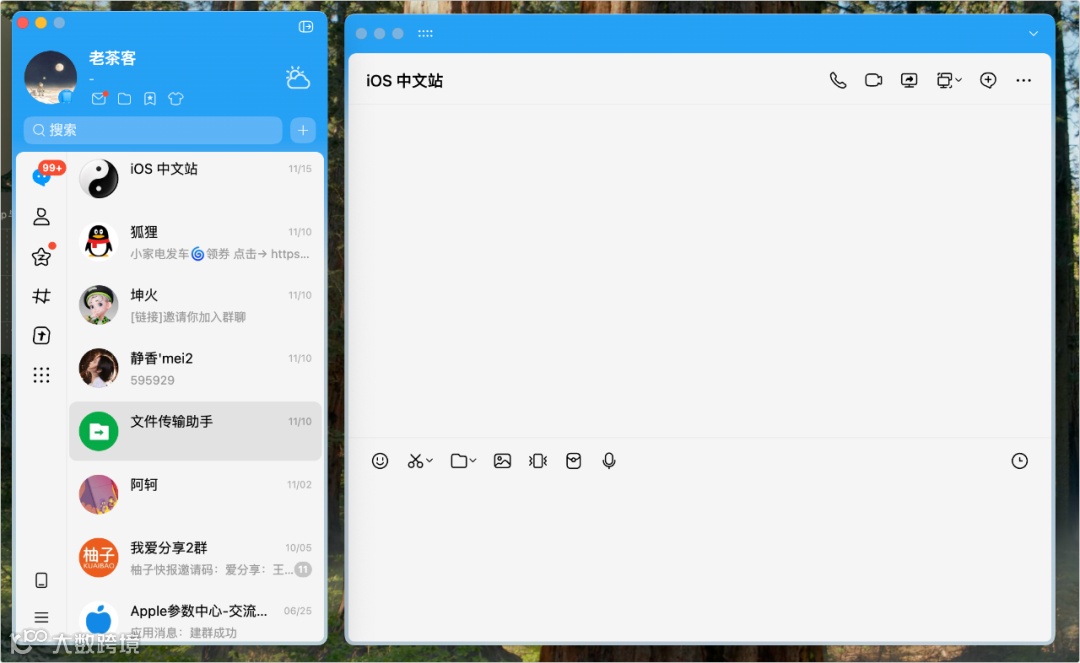Viewport: 1080px width, 663px height.
Task: Open the 狐狸 conversation
Action: point(196,242)
